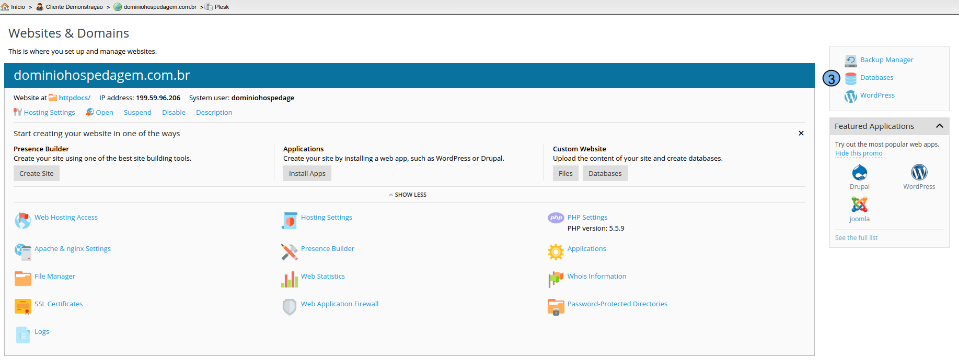The image size is (961, 362).
Task: Select the Drupal featured application icon
Action: pos(859,172)
